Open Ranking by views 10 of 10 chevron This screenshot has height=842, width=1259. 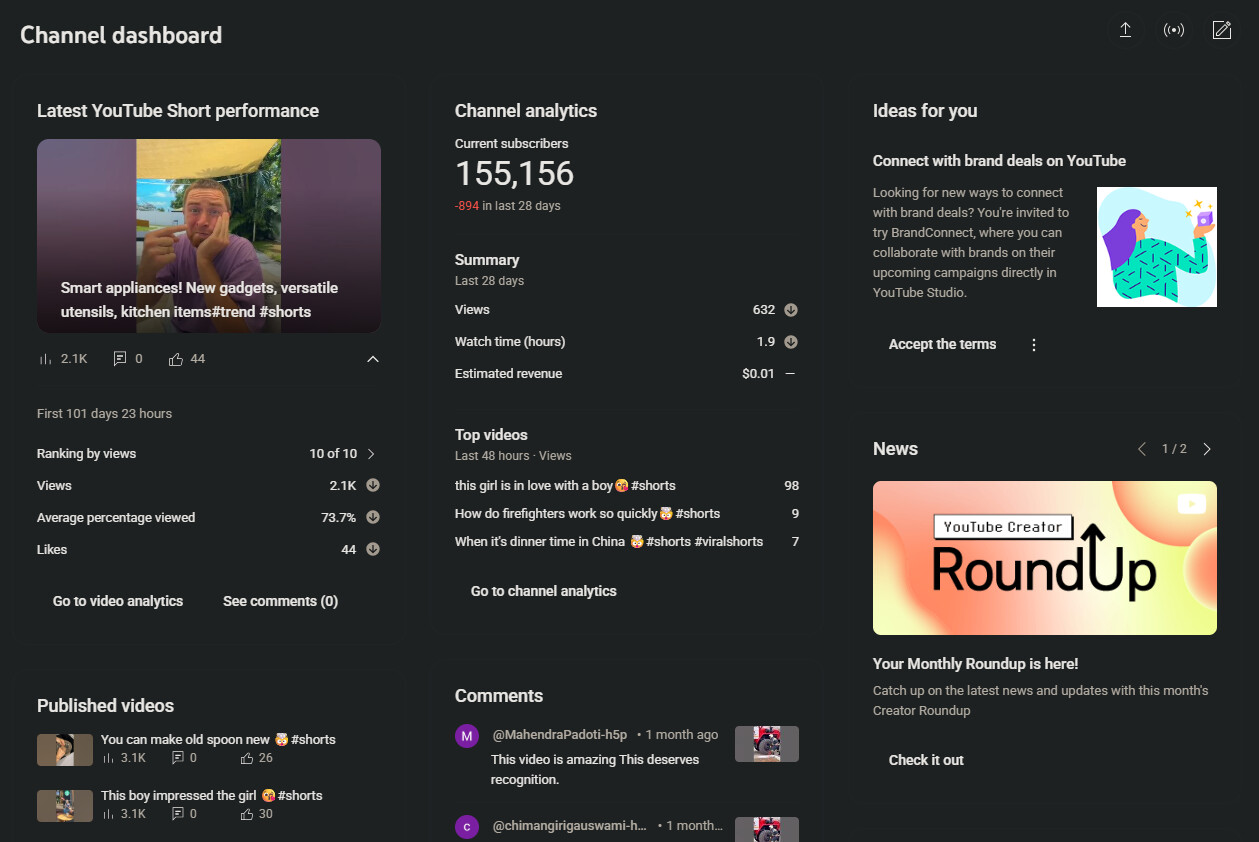371,454
